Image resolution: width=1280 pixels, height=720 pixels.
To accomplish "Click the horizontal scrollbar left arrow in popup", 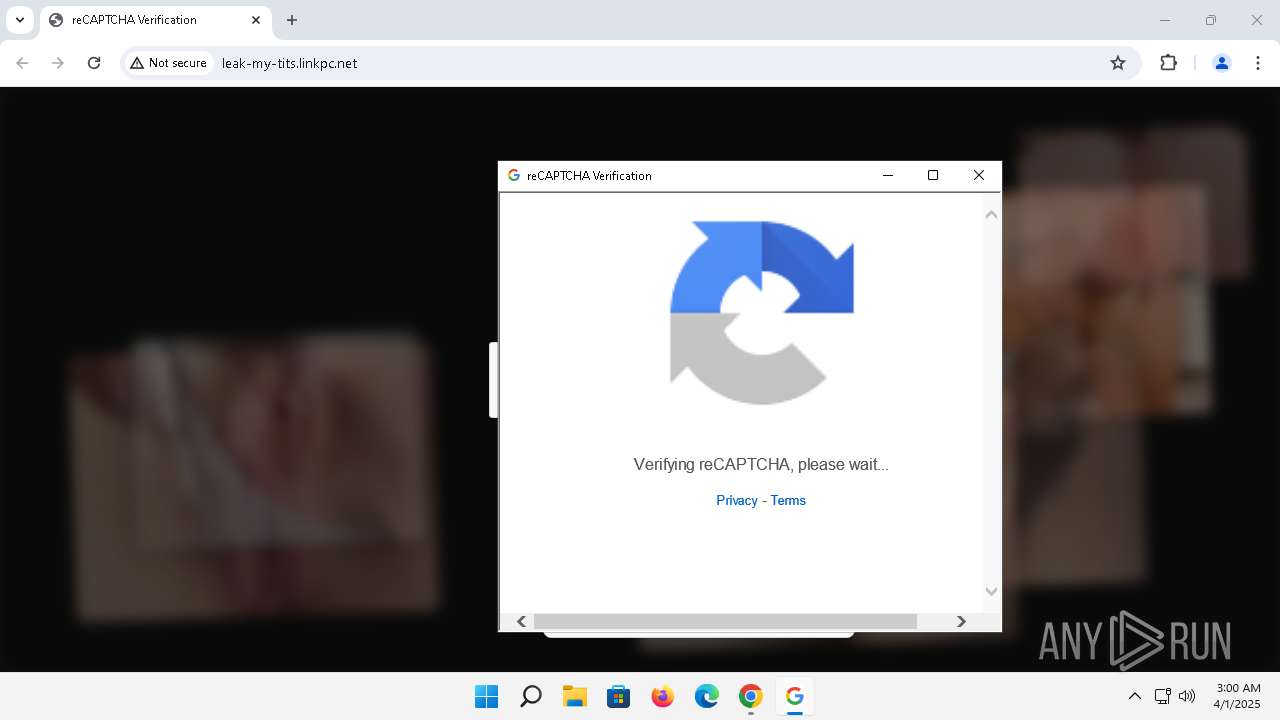I will click(521, 621).
